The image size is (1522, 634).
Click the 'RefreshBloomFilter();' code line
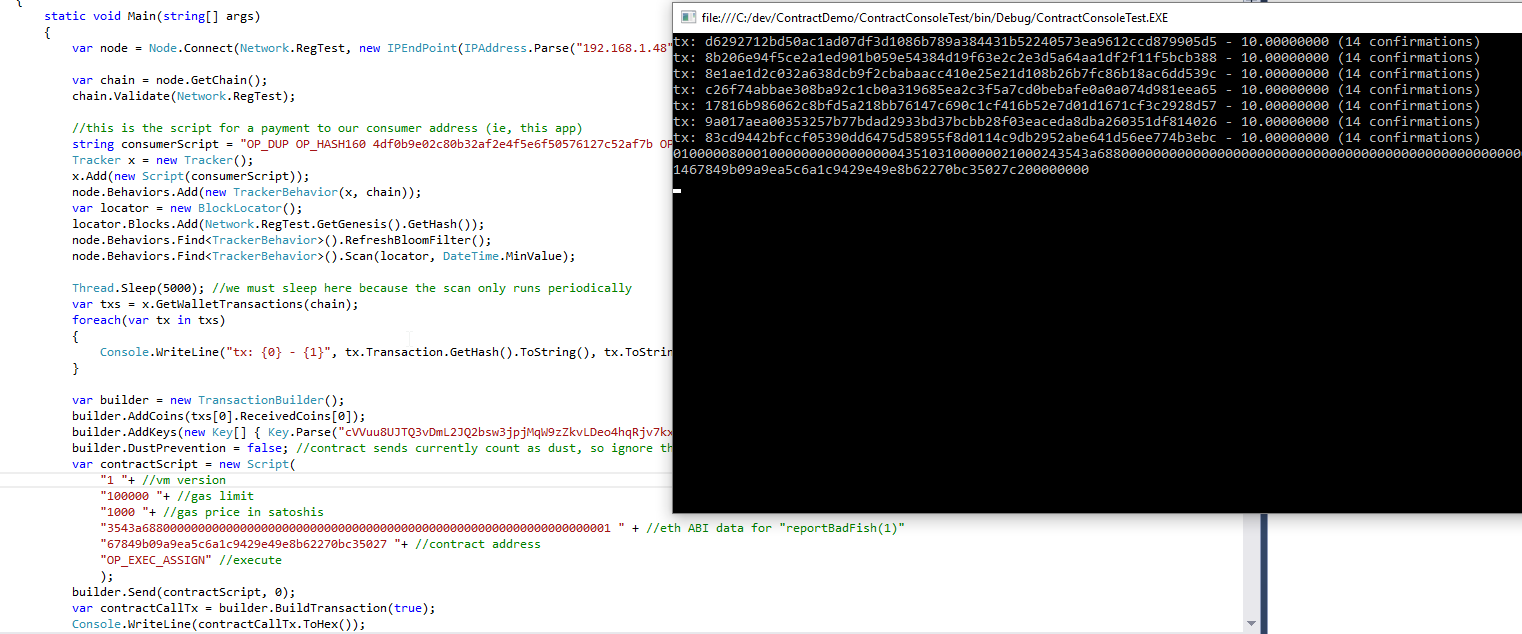pyautogui.click(x=282, y=240)
